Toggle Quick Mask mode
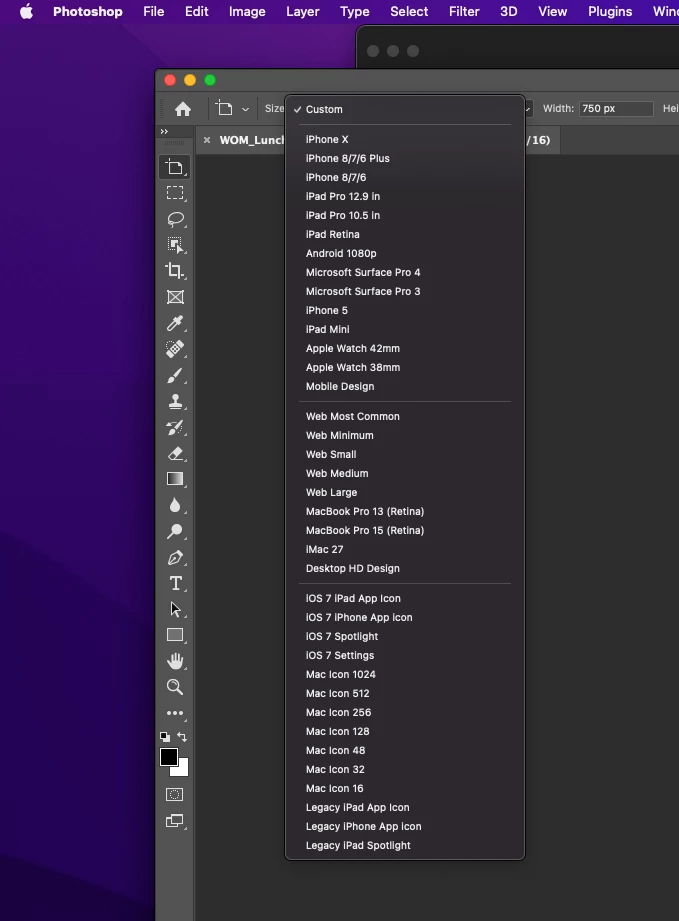This screenshot has height=921, width=679. click(x=174, y=795)
